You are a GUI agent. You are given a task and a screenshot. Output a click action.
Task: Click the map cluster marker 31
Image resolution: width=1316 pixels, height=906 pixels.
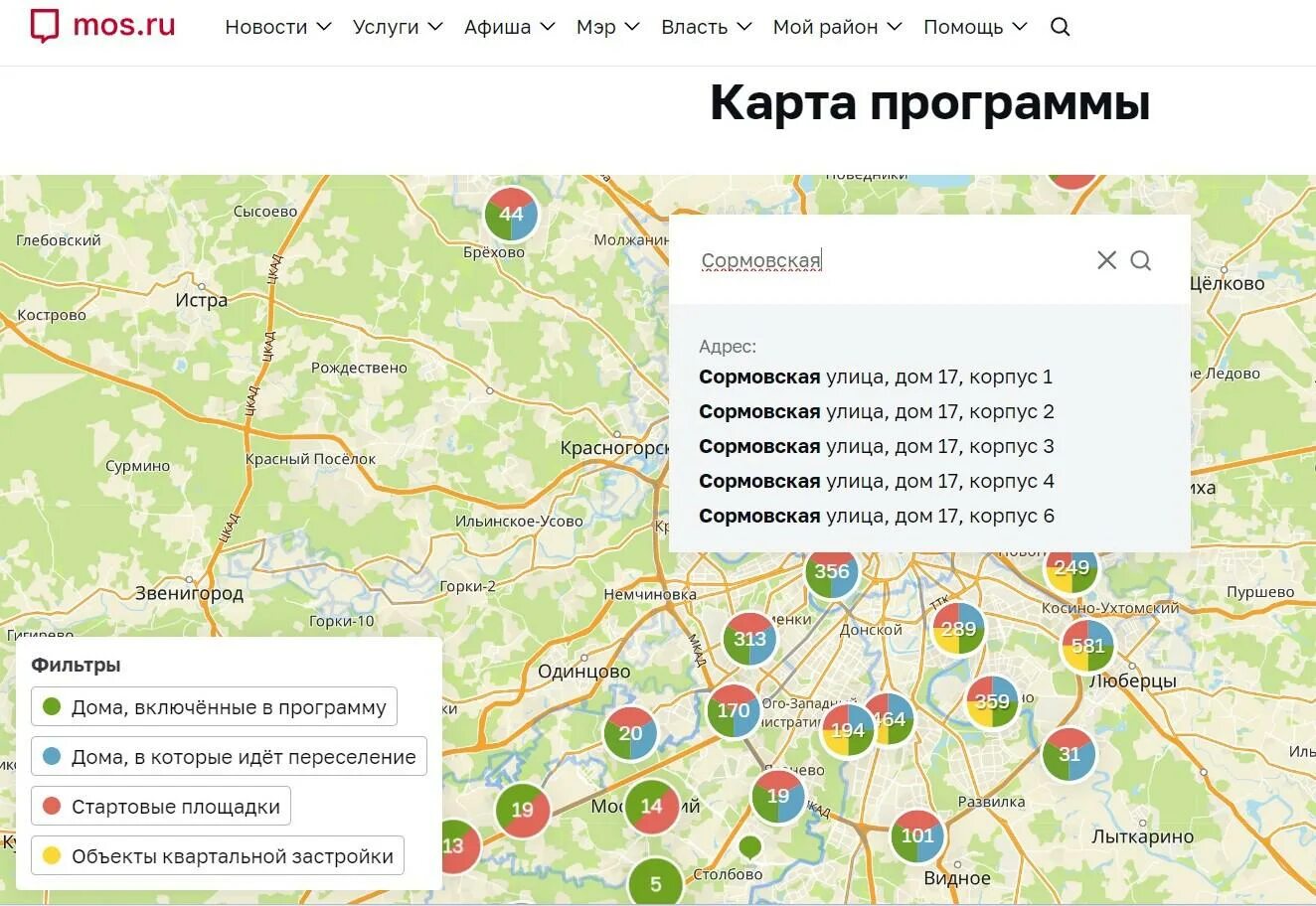[x=1069, y=754]
